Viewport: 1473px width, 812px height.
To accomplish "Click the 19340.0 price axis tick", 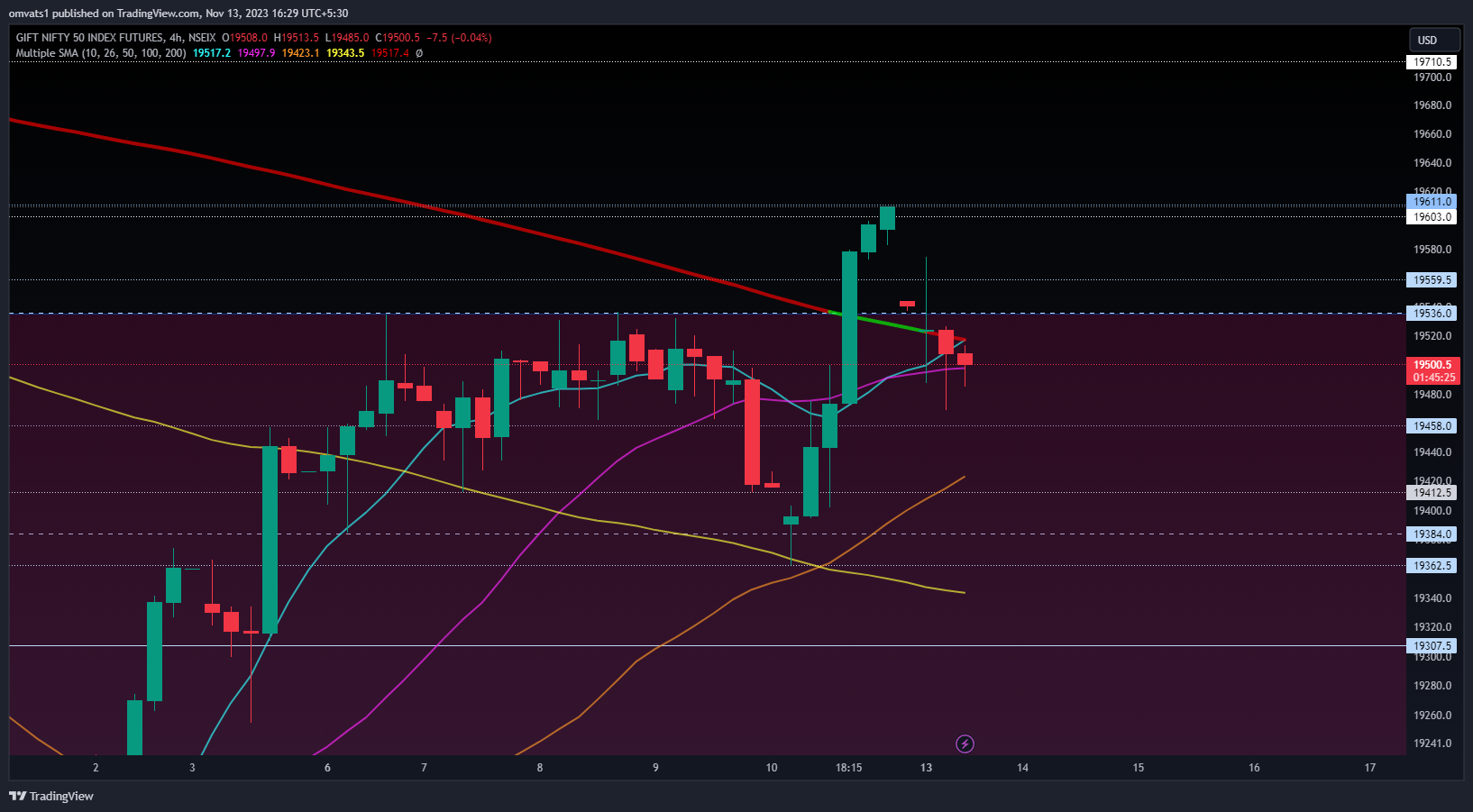I will pyautogui.click(x=1432, y=598).
